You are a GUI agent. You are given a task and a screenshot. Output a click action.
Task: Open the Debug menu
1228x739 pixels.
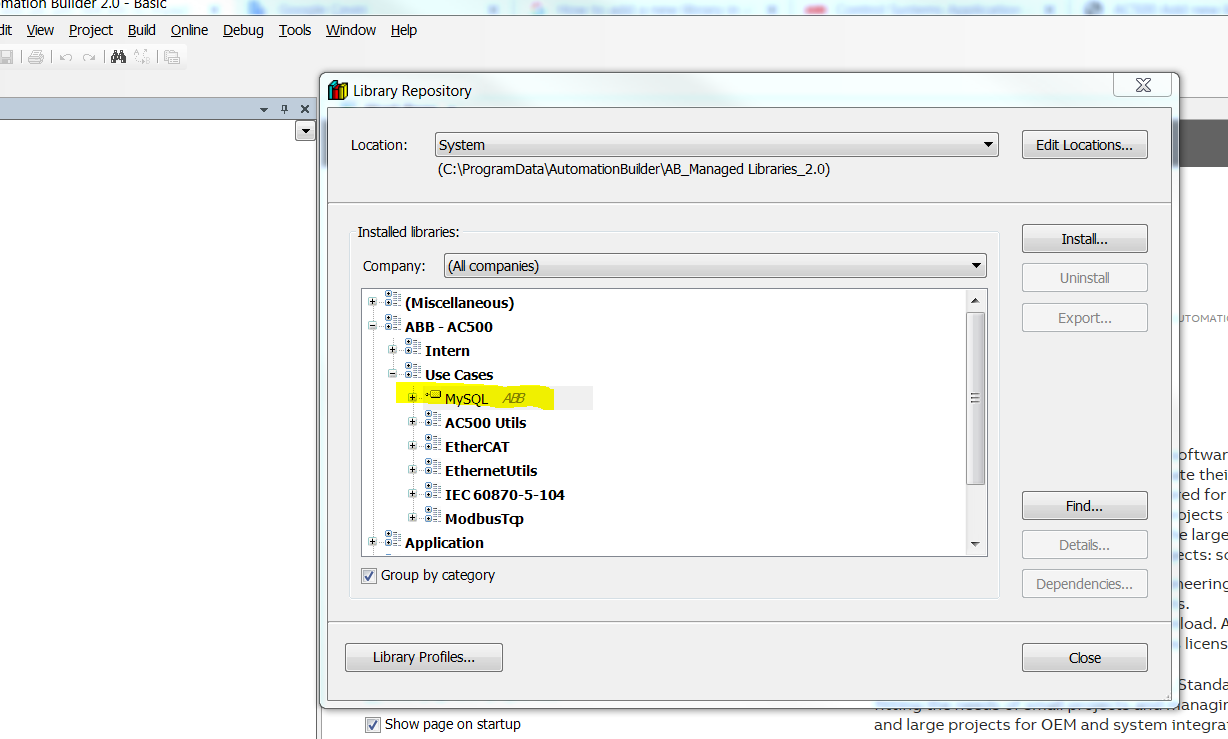(x=243, y=30)
